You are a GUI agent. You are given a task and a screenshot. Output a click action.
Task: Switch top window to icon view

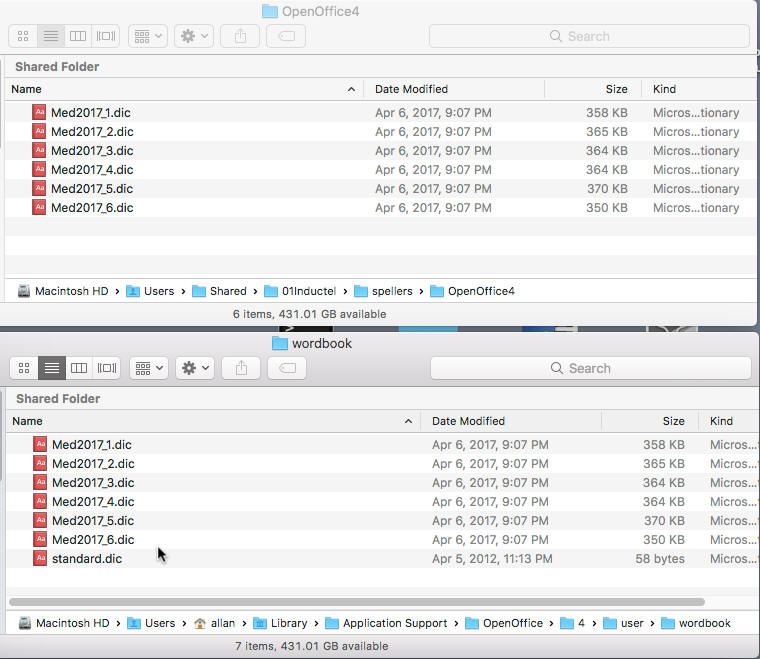tap(24, 36)
